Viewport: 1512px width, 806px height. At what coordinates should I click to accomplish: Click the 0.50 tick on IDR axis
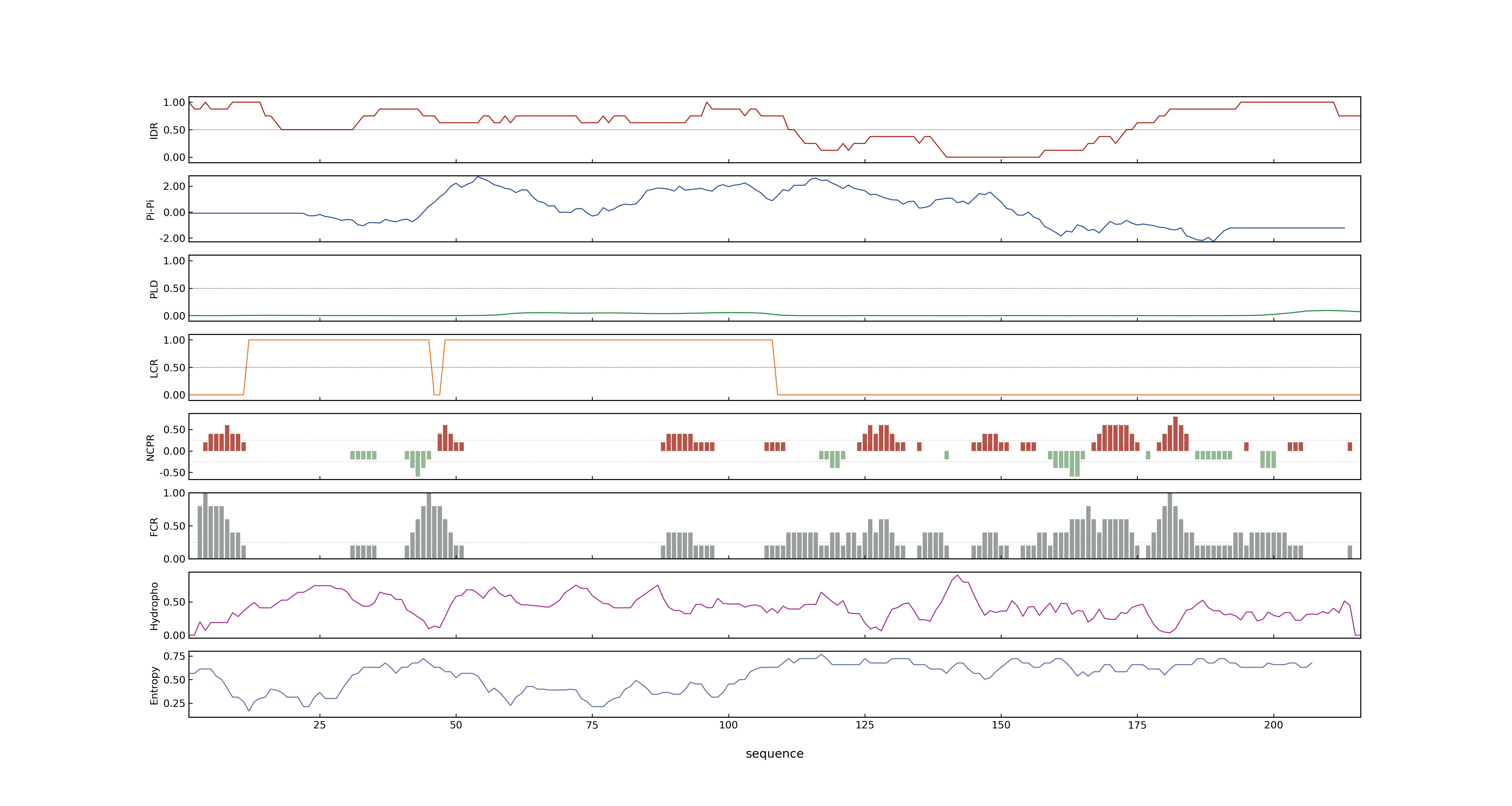coord(174,130)
